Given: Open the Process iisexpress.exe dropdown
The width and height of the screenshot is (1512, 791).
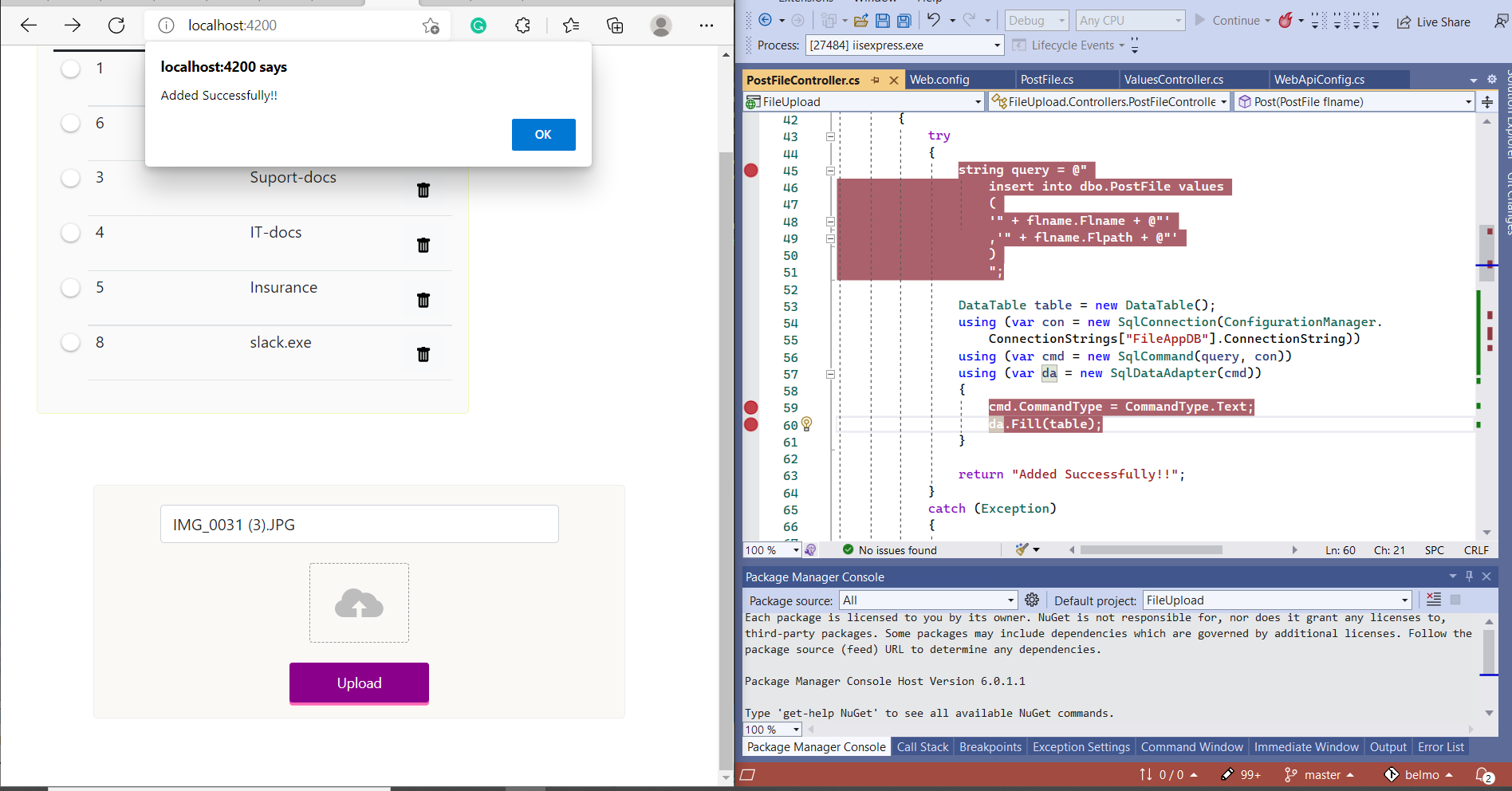Looking at the screenshot, I should (904, 45).
